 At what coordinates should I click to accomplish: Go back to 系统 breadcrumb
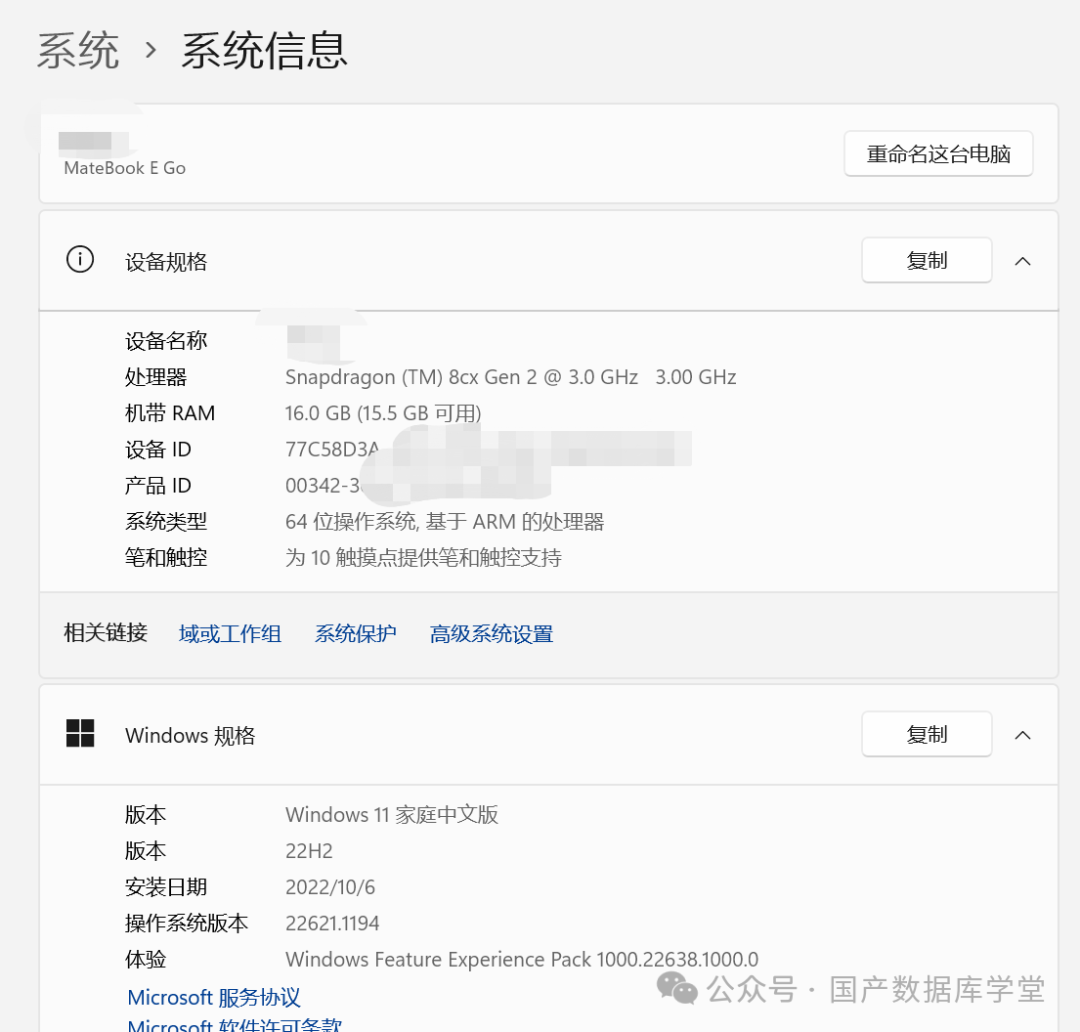[x=78, y=50]
